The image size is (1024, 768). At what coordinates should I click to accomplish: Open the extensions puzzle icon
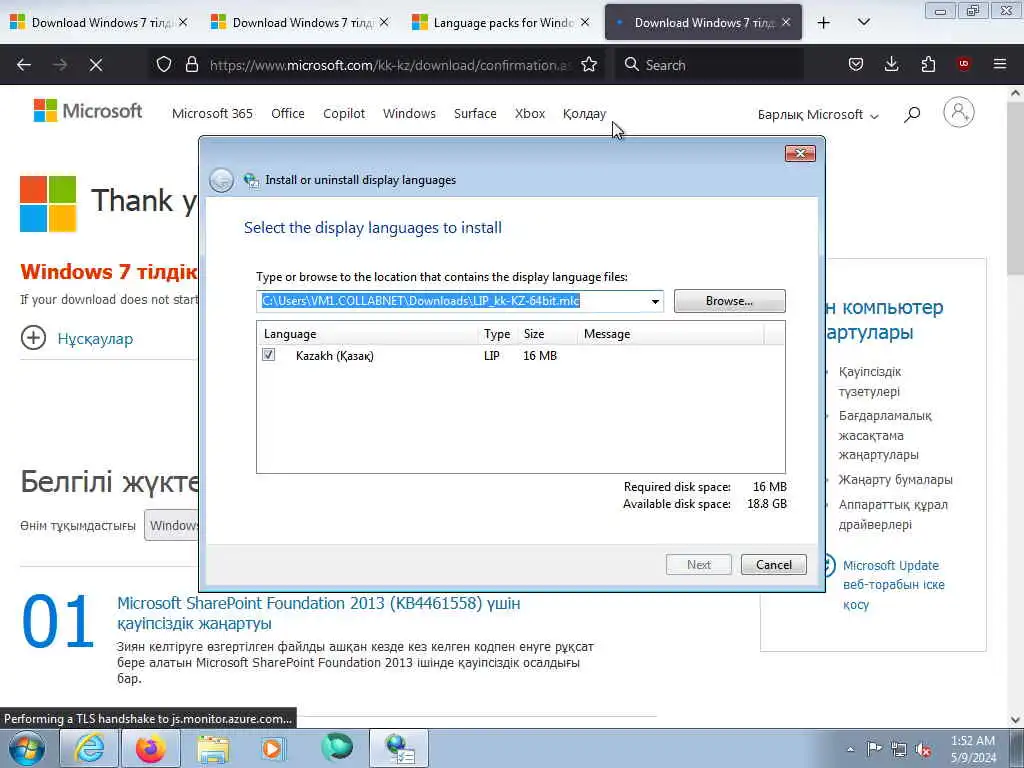(928, 65)
